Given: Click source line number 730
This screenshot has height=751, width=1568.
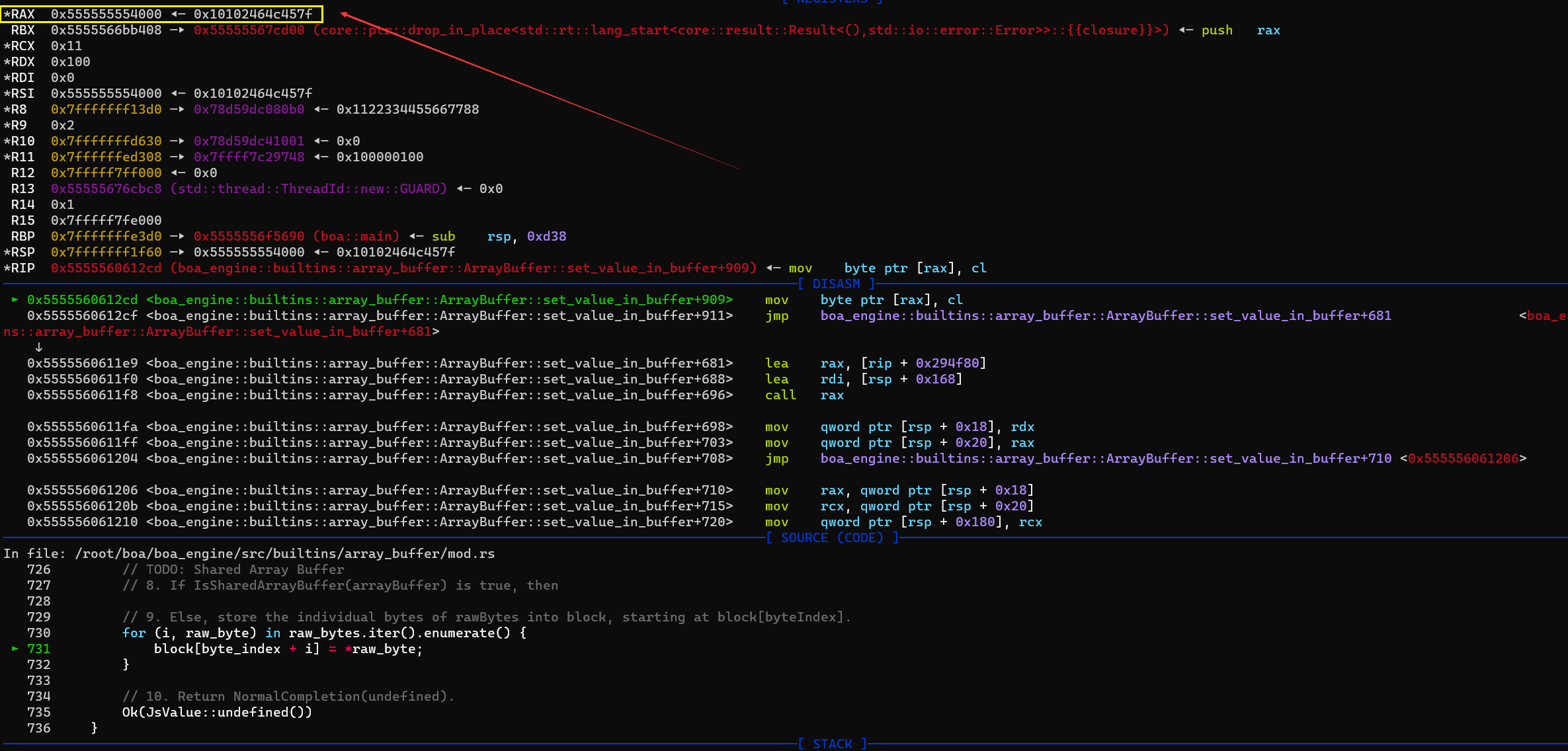Looking at the screenshot, I should tap(38, 633).
